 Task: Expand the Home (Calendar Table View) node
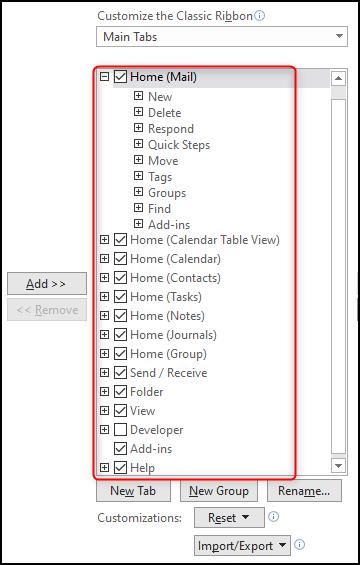point(105,239)
